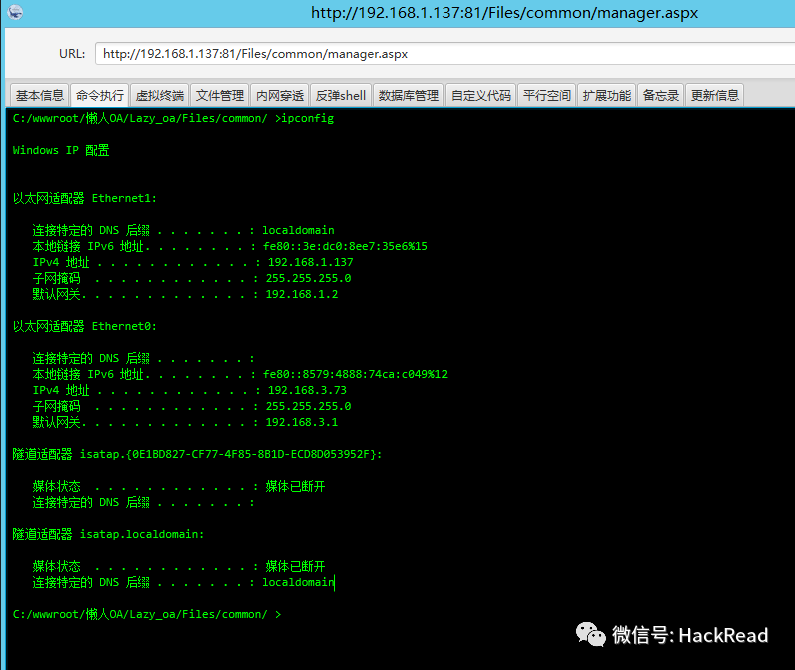795x670 pixels.
Task: Open the 基本信息 tab
Action: click(x=40, y=95)
